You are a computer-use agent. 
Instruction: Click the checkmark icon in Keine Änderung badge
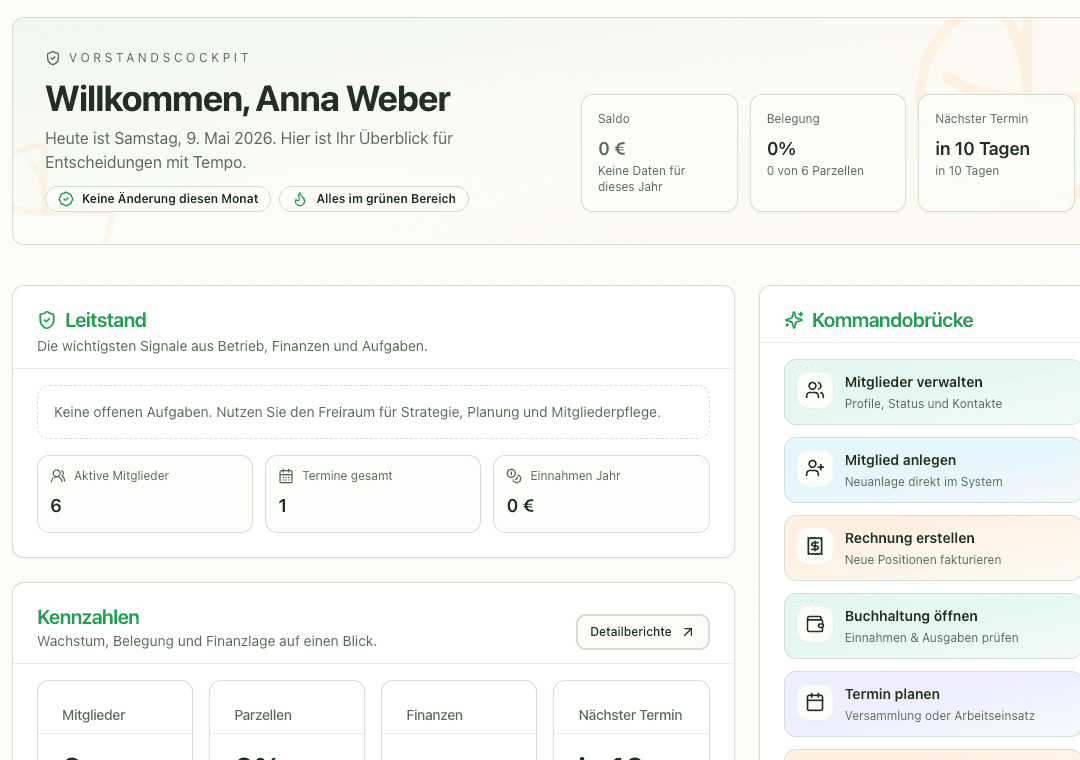click(66, 199)
